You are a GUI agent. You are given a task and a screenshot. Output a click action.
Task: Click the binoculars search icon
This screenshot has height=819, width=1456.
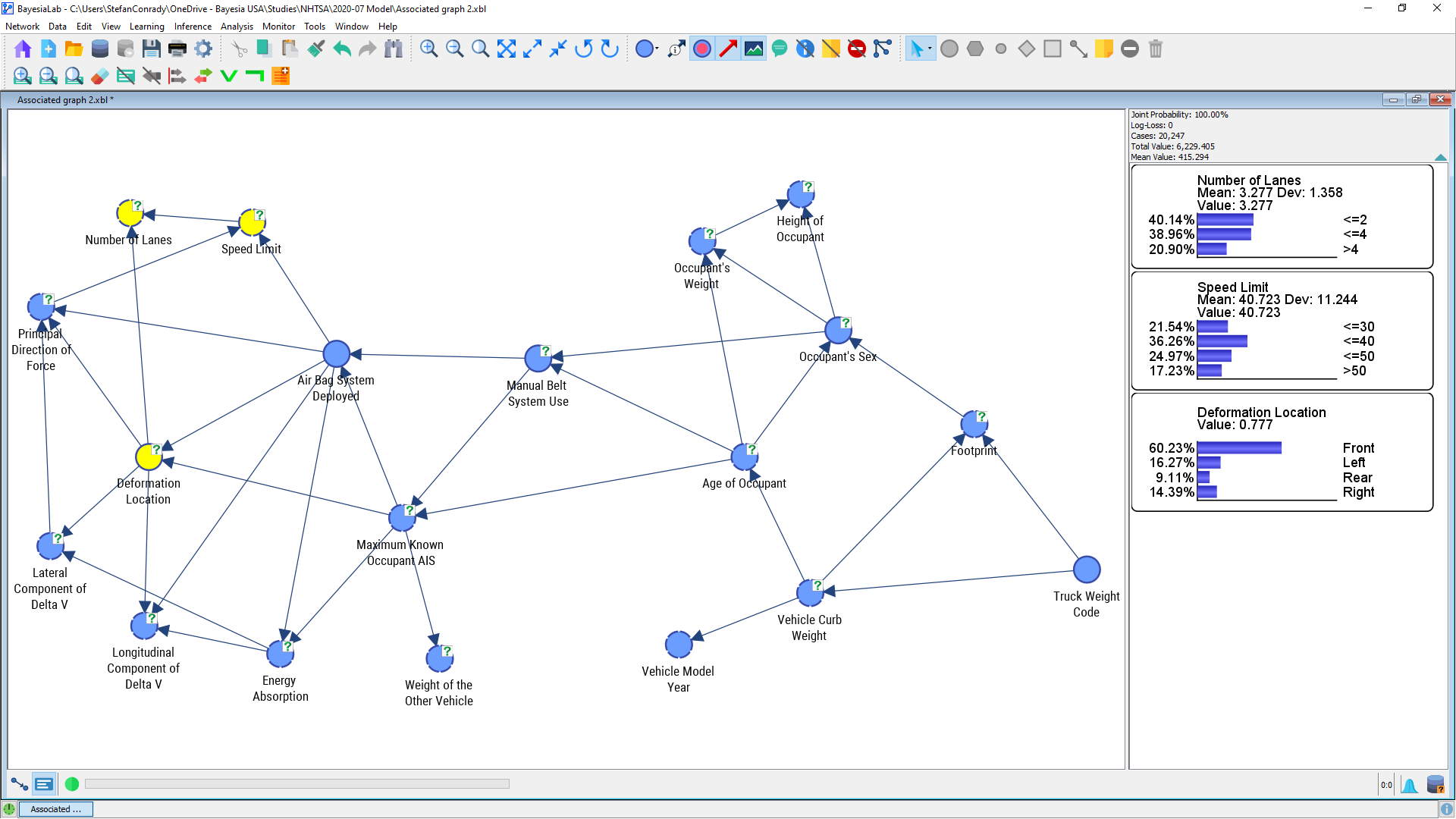(x=393, y=49)
